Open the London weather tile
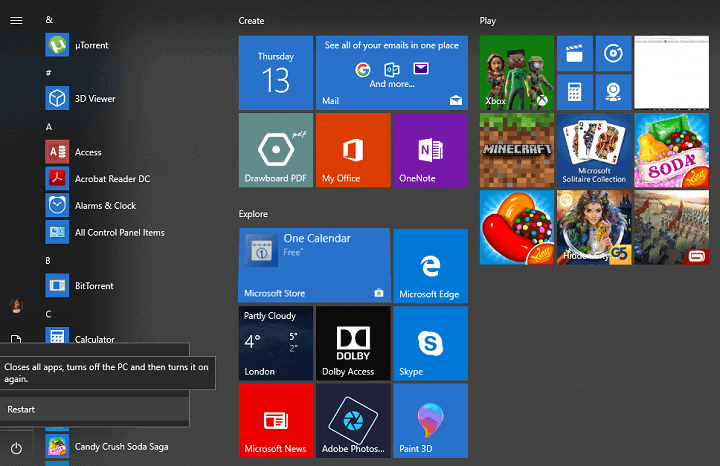 click(x=276, y=343)
